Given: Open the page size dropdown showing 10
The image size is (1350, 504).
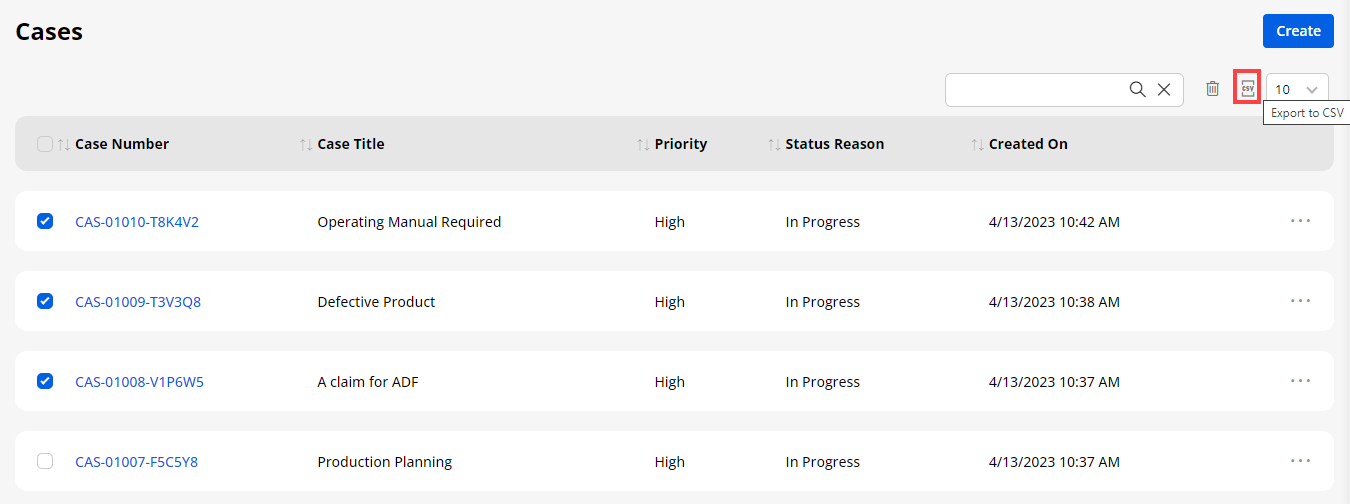Looking at the screenshot, I should click(x=1297, y=89).
